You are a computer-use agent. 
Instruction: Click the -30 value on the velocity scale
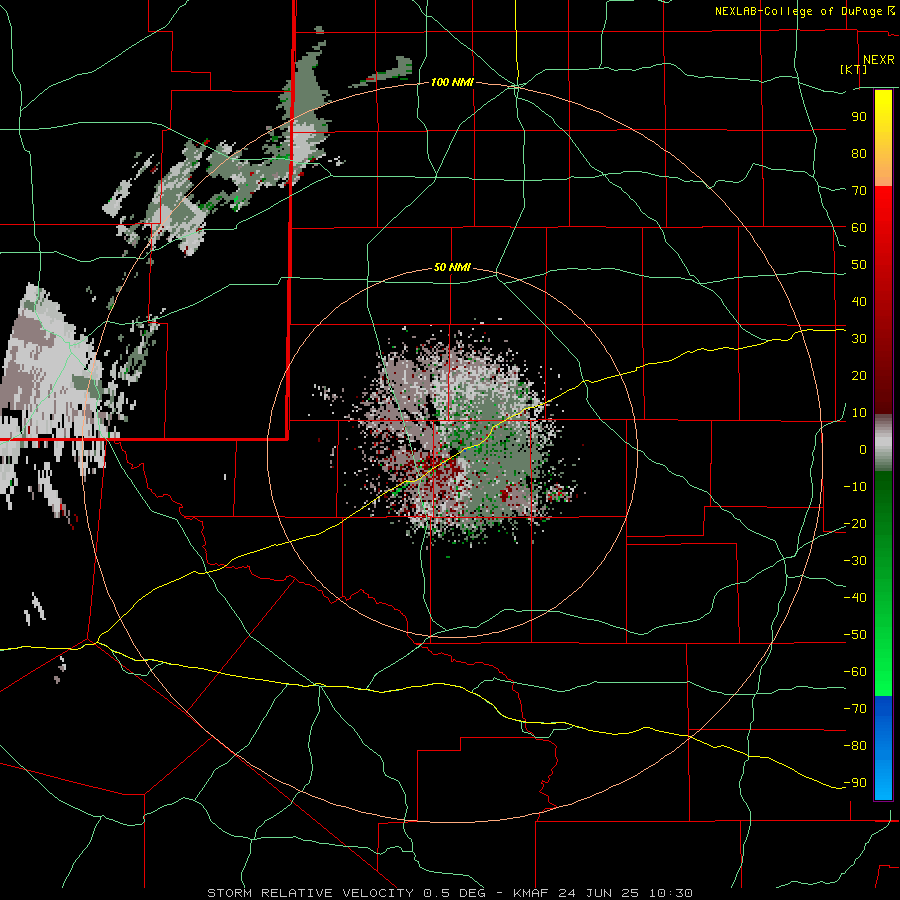(855, 561)
